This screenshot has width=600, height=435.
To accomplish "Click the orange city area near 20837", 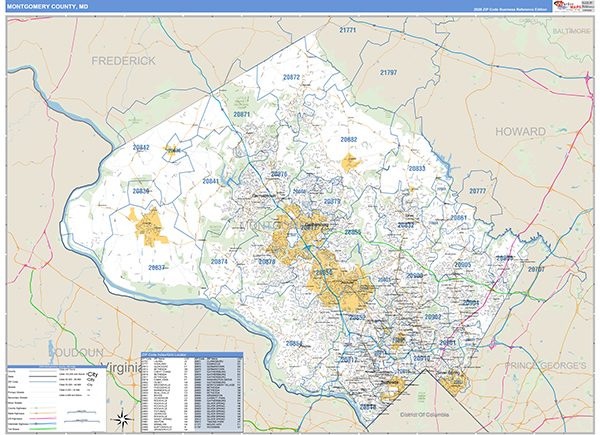I will 151,224.
